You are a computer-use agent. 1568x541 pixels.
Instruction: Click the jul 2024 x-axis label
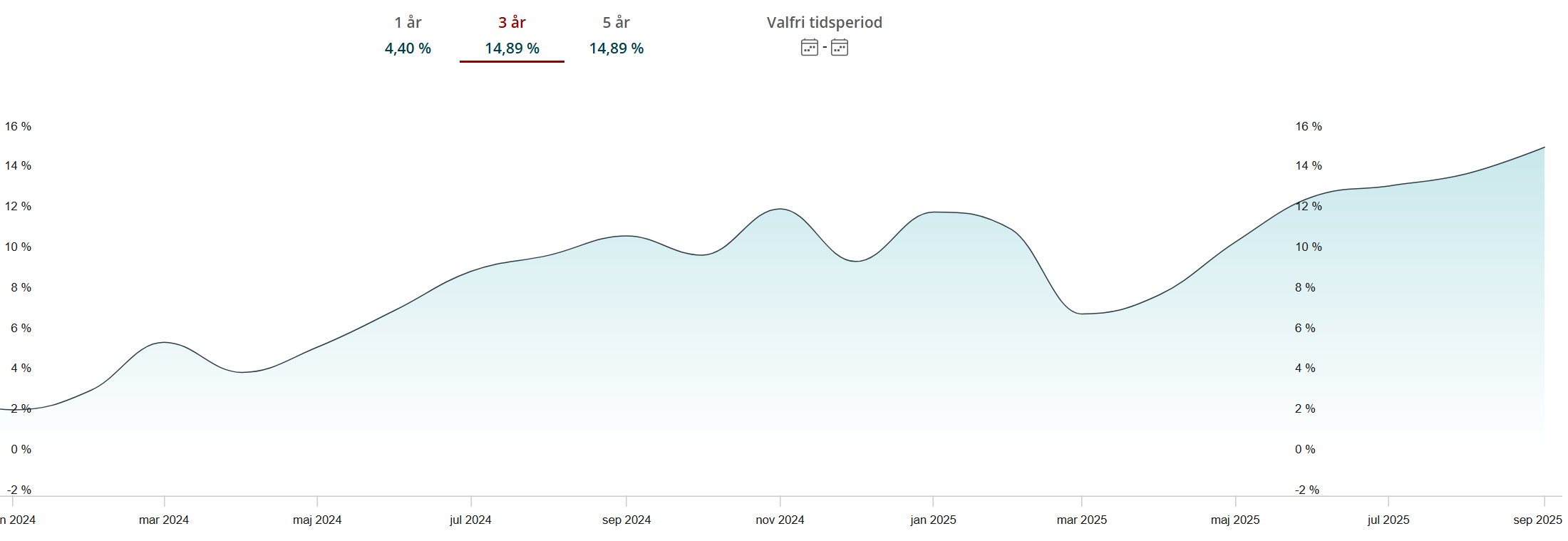point(470,520)
